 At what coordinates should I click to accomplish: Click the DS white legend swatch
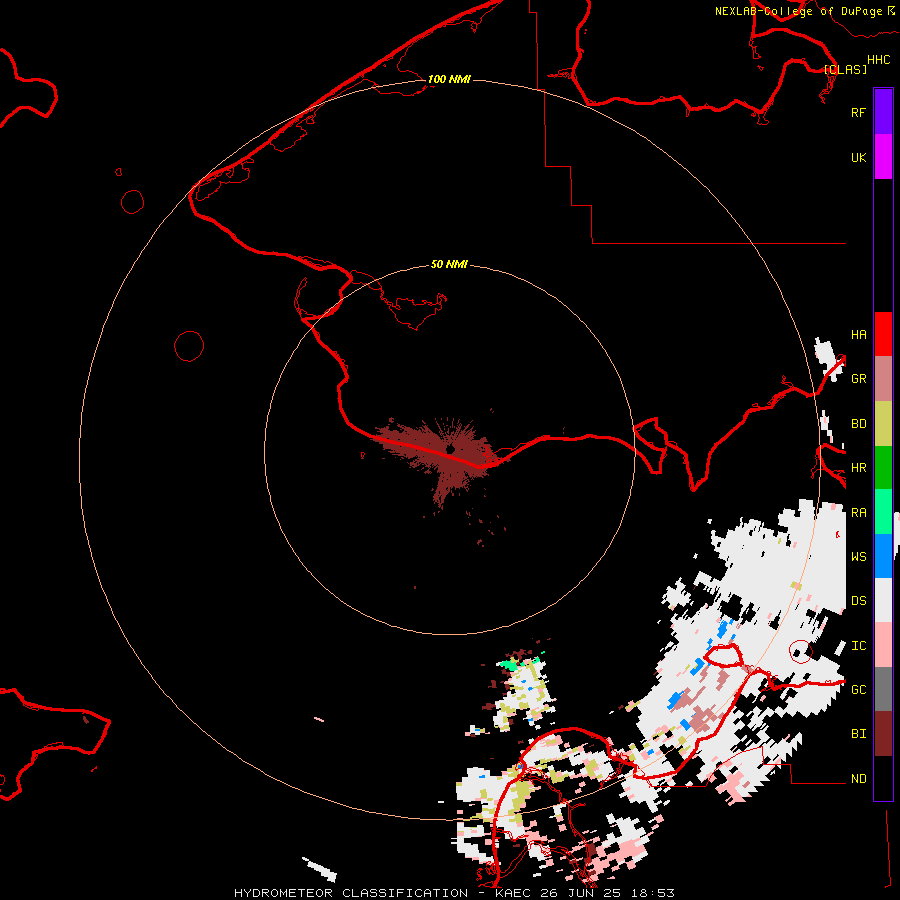[x=883, y=600]
